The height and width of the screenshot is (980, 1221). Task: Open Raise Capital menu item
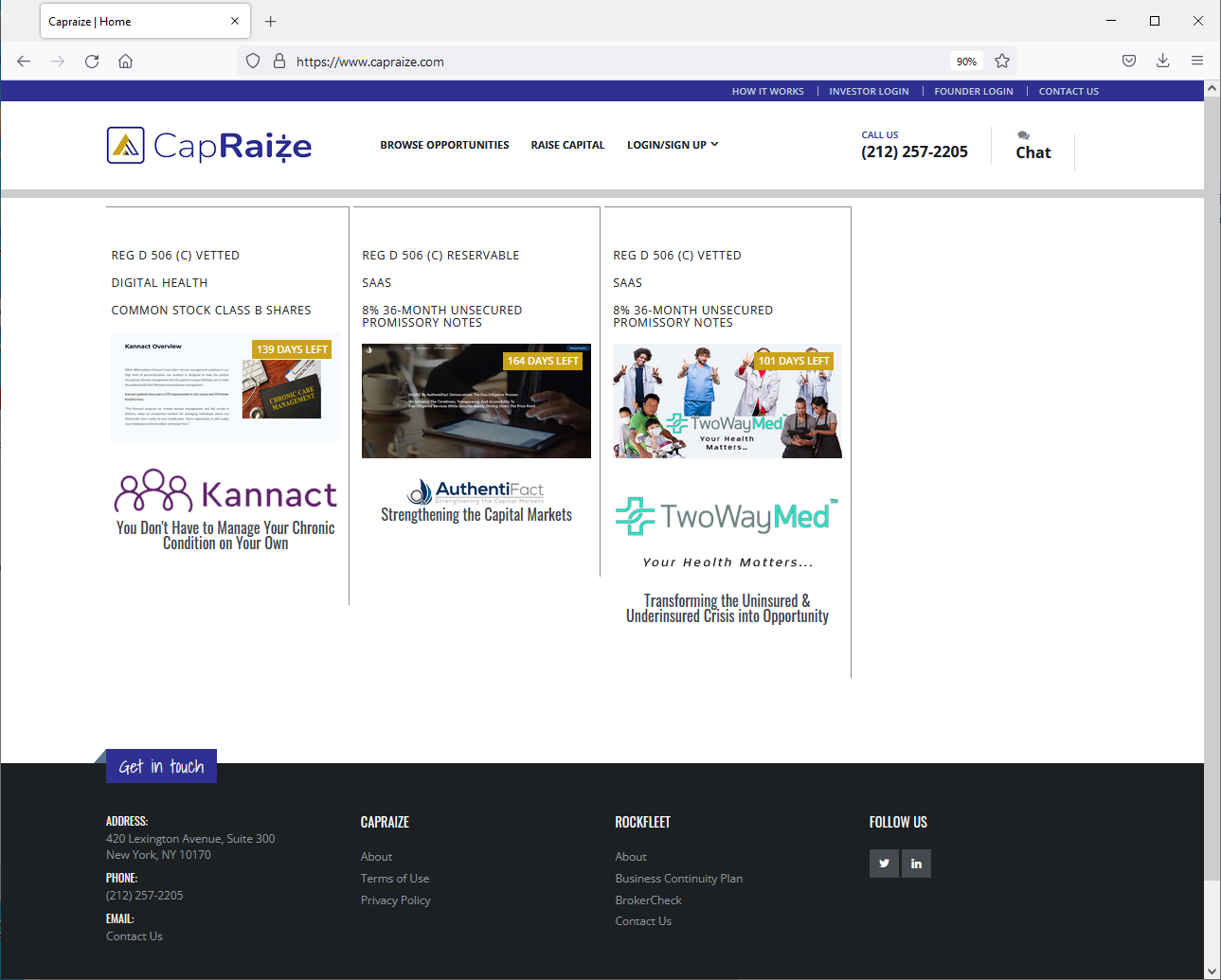click(x=567, y=145)
